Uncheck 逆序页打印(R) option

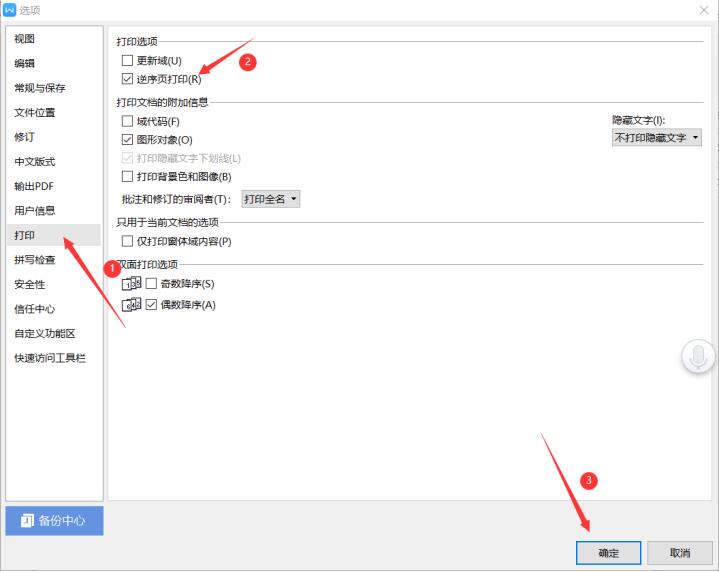(x=127, y=79)
